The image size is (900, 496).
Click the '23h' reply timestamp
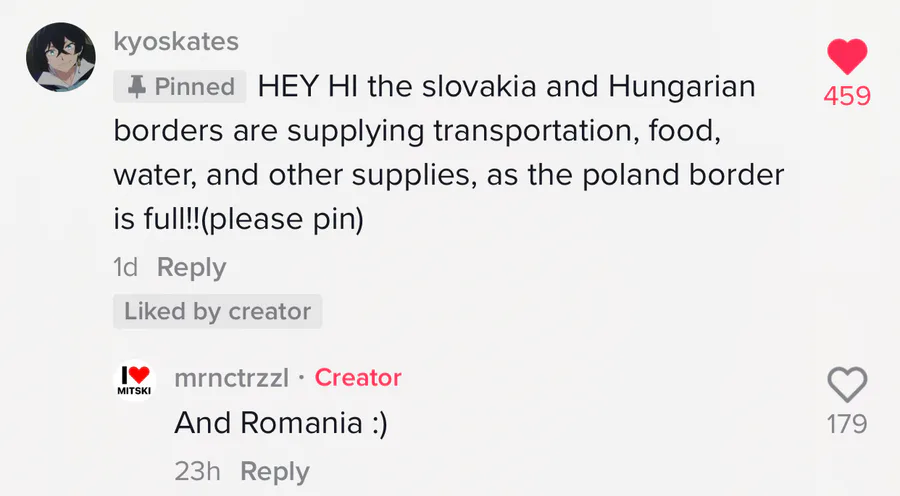(x=197, y=471)
